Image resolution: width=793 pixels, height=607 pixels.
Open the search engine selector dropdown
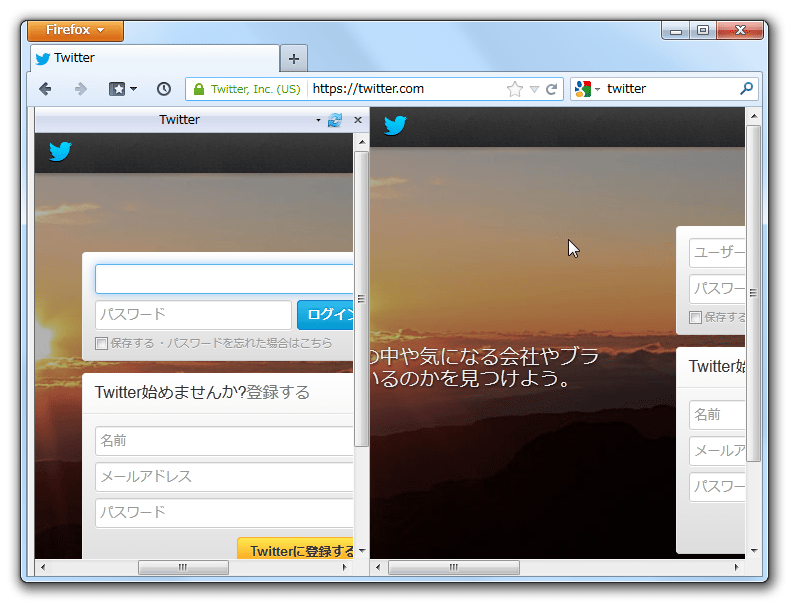click(597, 90)
